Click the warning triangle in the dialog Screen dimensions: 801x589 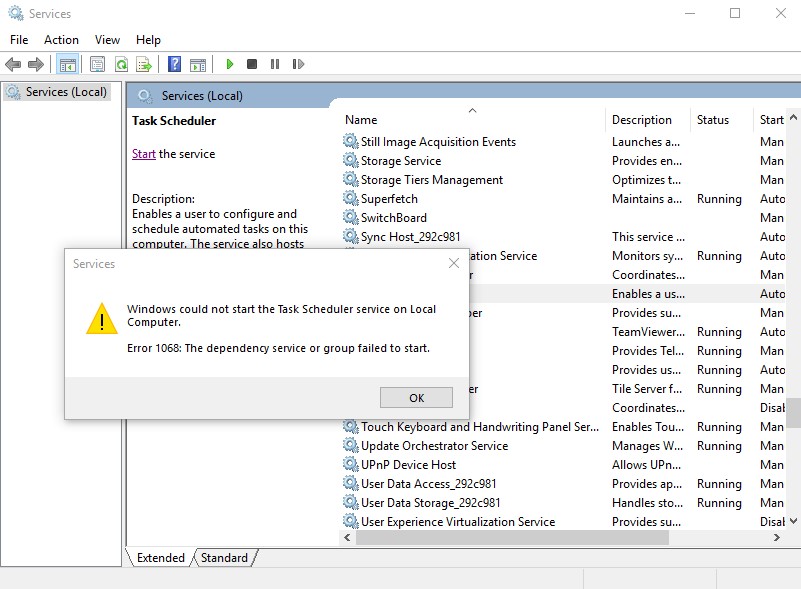[x=102, y=319]
